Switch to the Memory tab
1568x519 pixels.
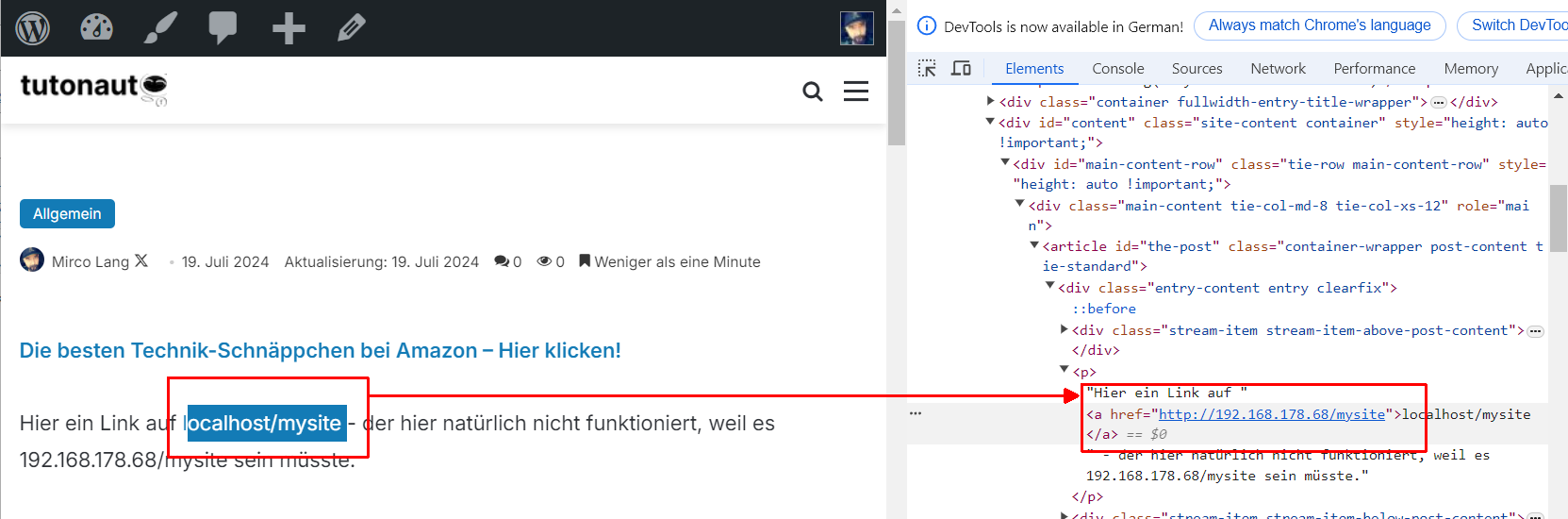tap(1471, 69)
